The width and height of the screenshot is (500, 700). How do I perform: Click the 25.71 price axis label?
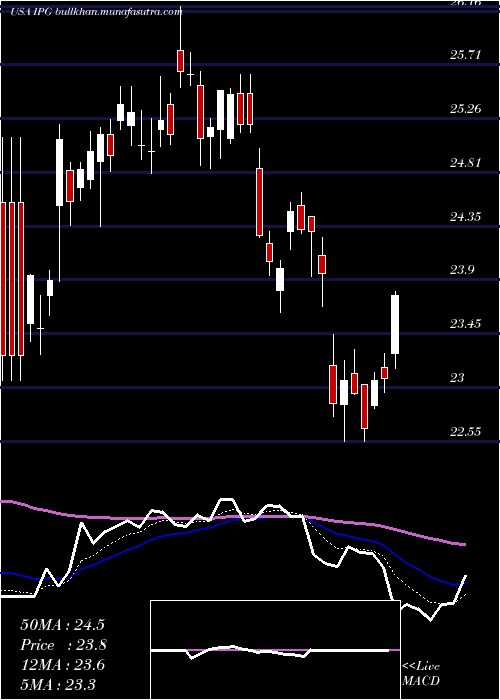pos(465,55)
